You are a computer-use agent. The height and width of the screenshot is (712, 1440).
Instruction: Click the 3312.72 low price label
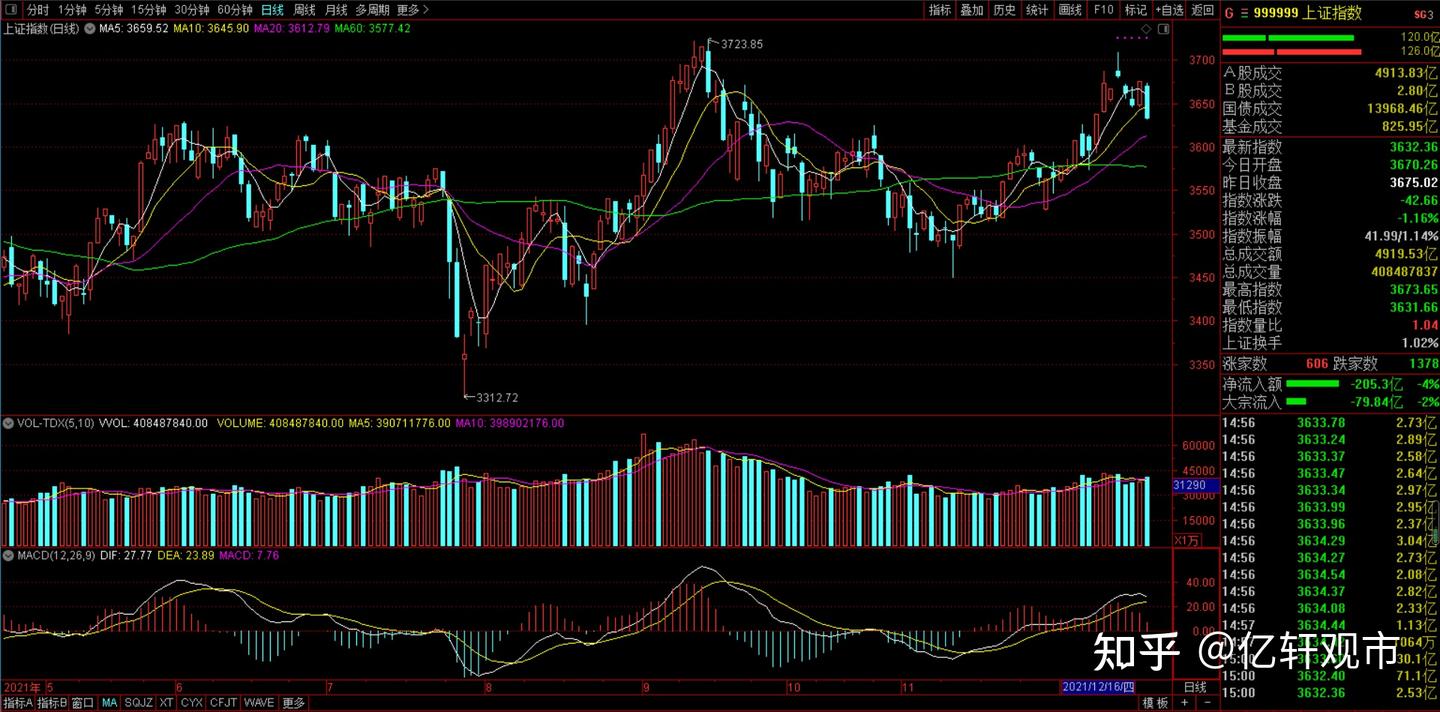[x=498, y=397]
